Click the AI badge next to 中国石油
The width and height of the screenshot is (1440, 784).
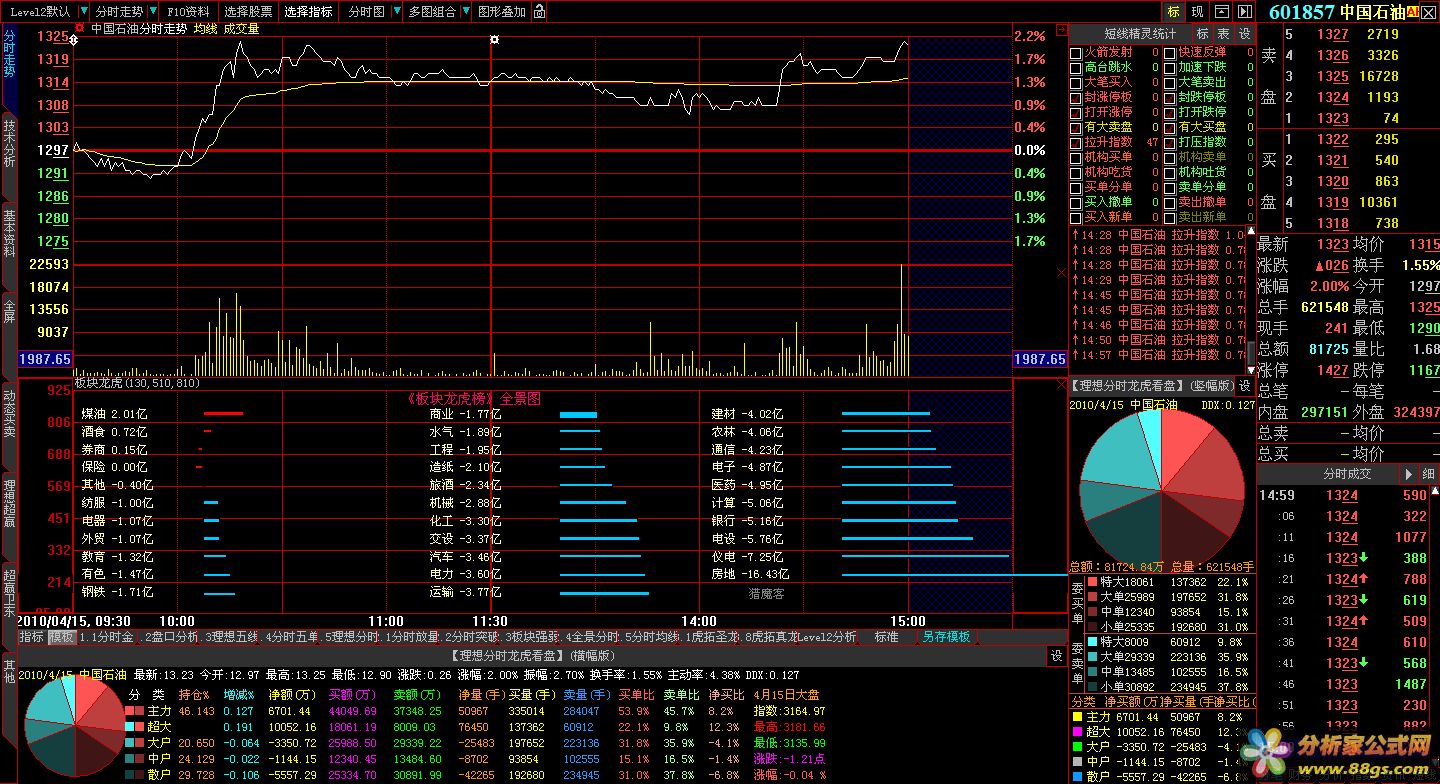coord(1413,12)
